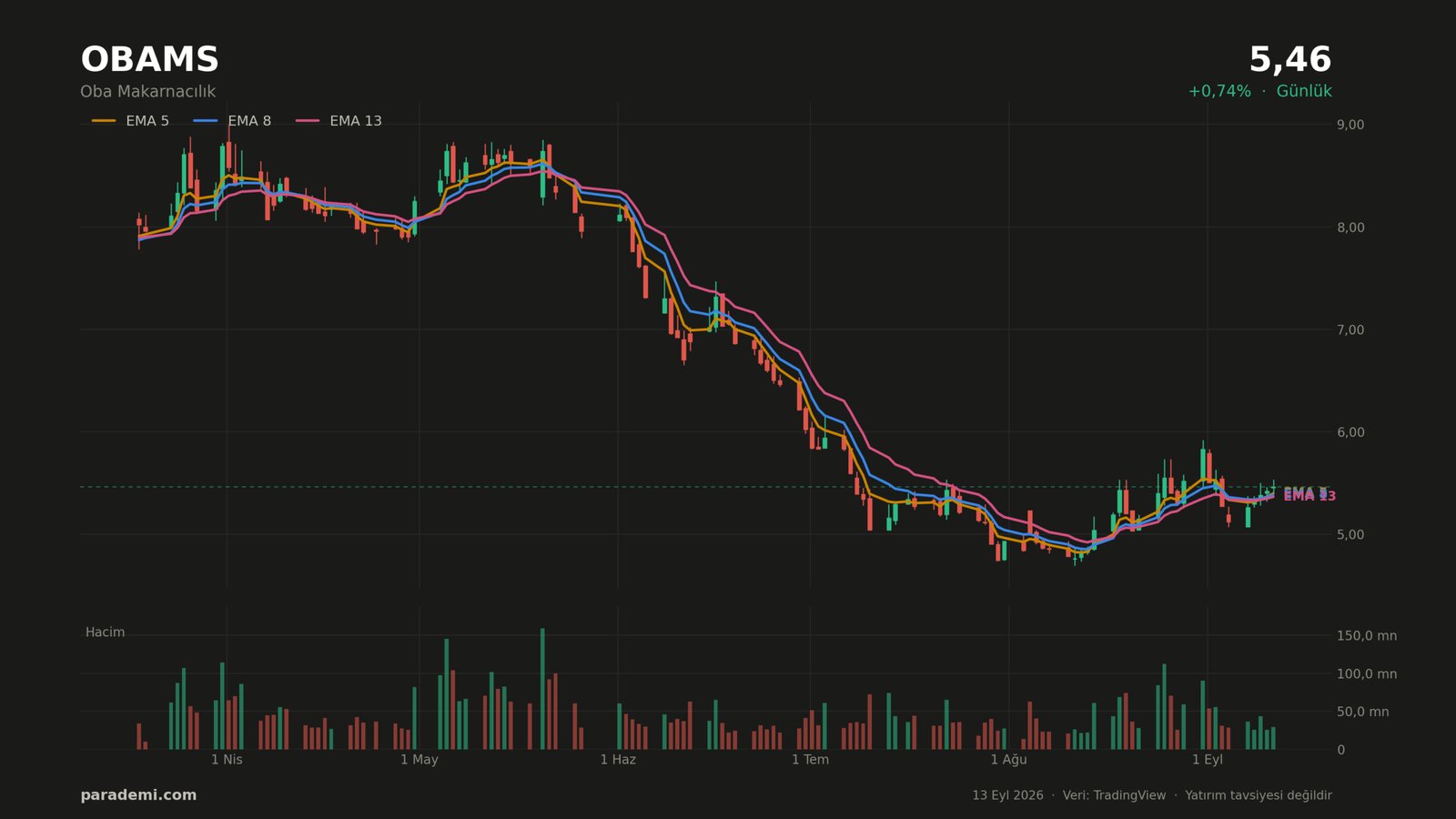Click the 6,00 price axis label
Screen dimensions: 1456x819
tap(1350, 432)
